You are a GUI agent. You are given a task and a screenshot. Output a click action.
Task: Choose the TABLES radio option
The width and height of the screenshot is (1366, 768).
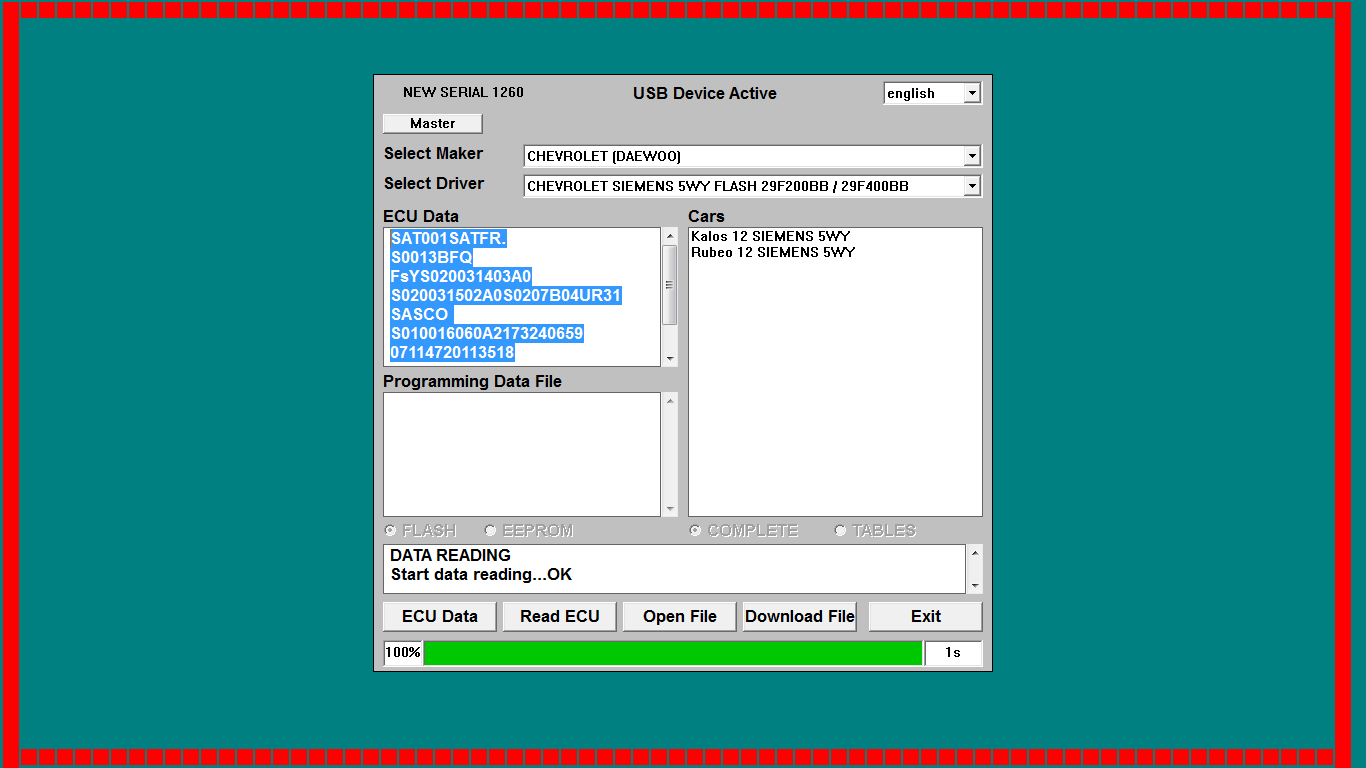(x=840, y=530)
